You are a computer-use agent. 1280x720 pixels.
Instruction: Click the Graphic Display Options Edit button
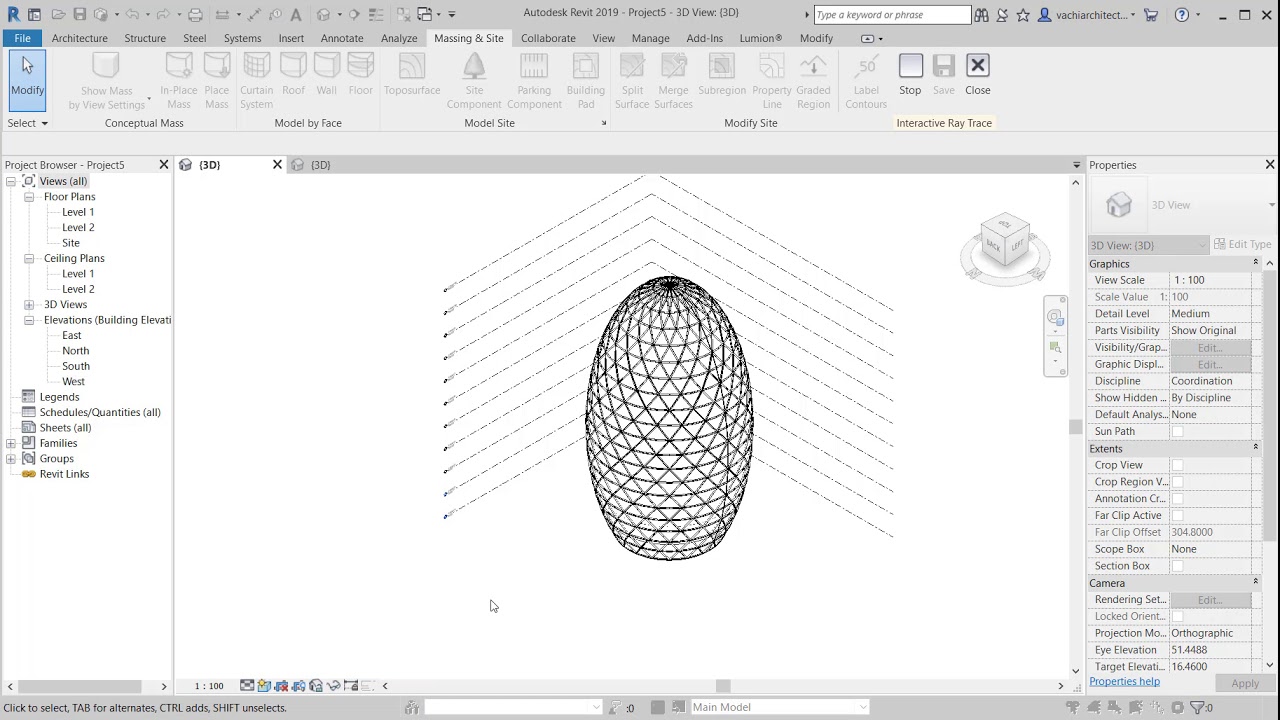point(1210,364)
